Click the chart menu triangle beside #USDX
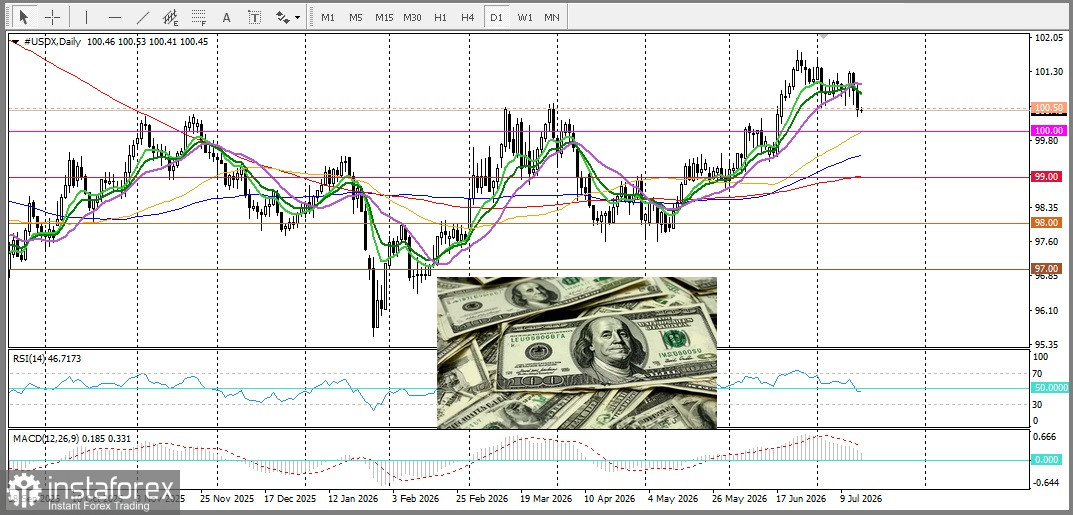Image resolution: width=1073 pixels, height=515 pixels. click(15, 42)
